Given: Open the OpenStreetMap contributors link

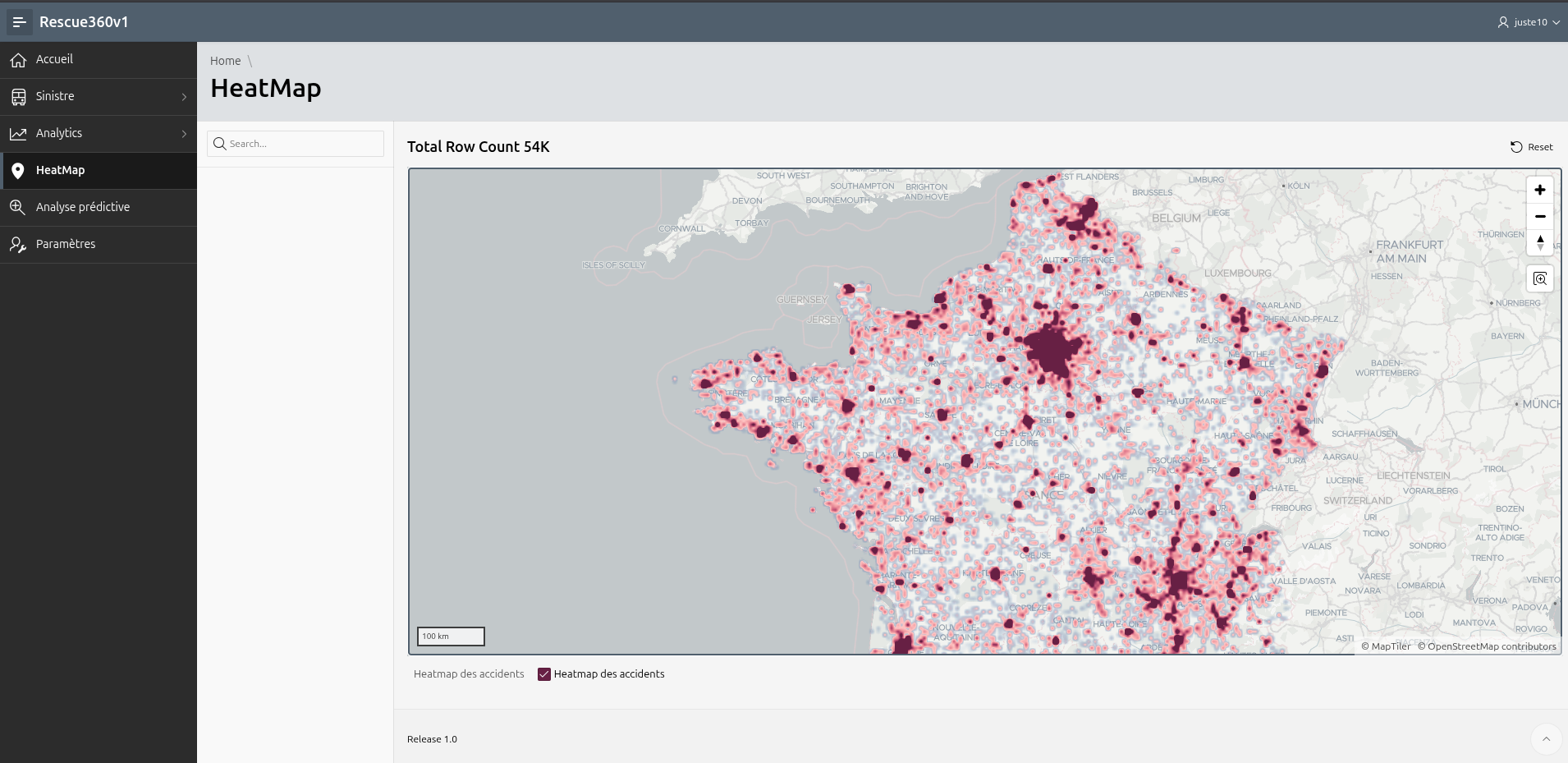Looking at the screenshot, I should click(1491, 646).
